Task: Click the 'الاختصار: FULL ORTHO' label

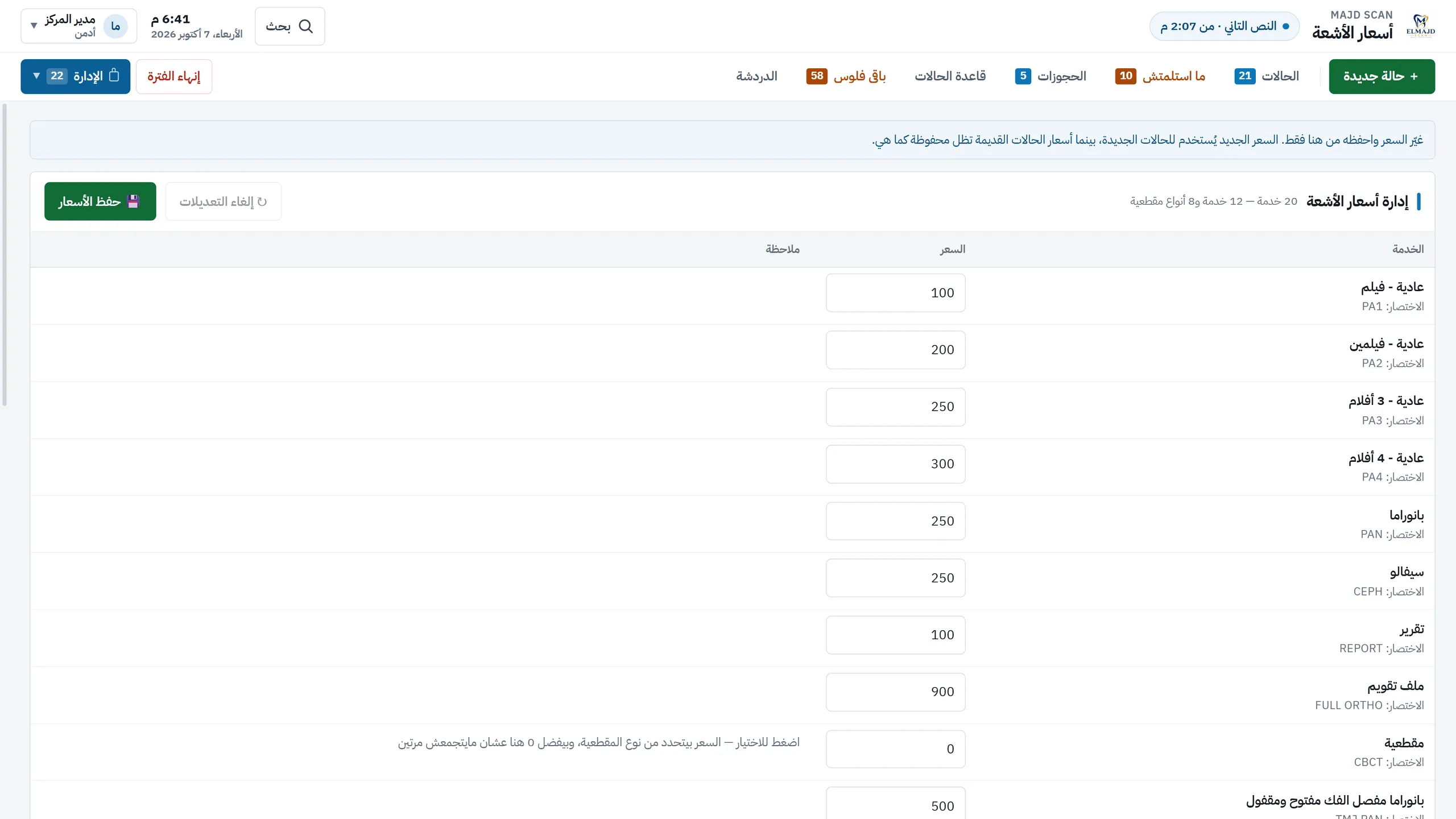Action: (x=1369, y=705)
